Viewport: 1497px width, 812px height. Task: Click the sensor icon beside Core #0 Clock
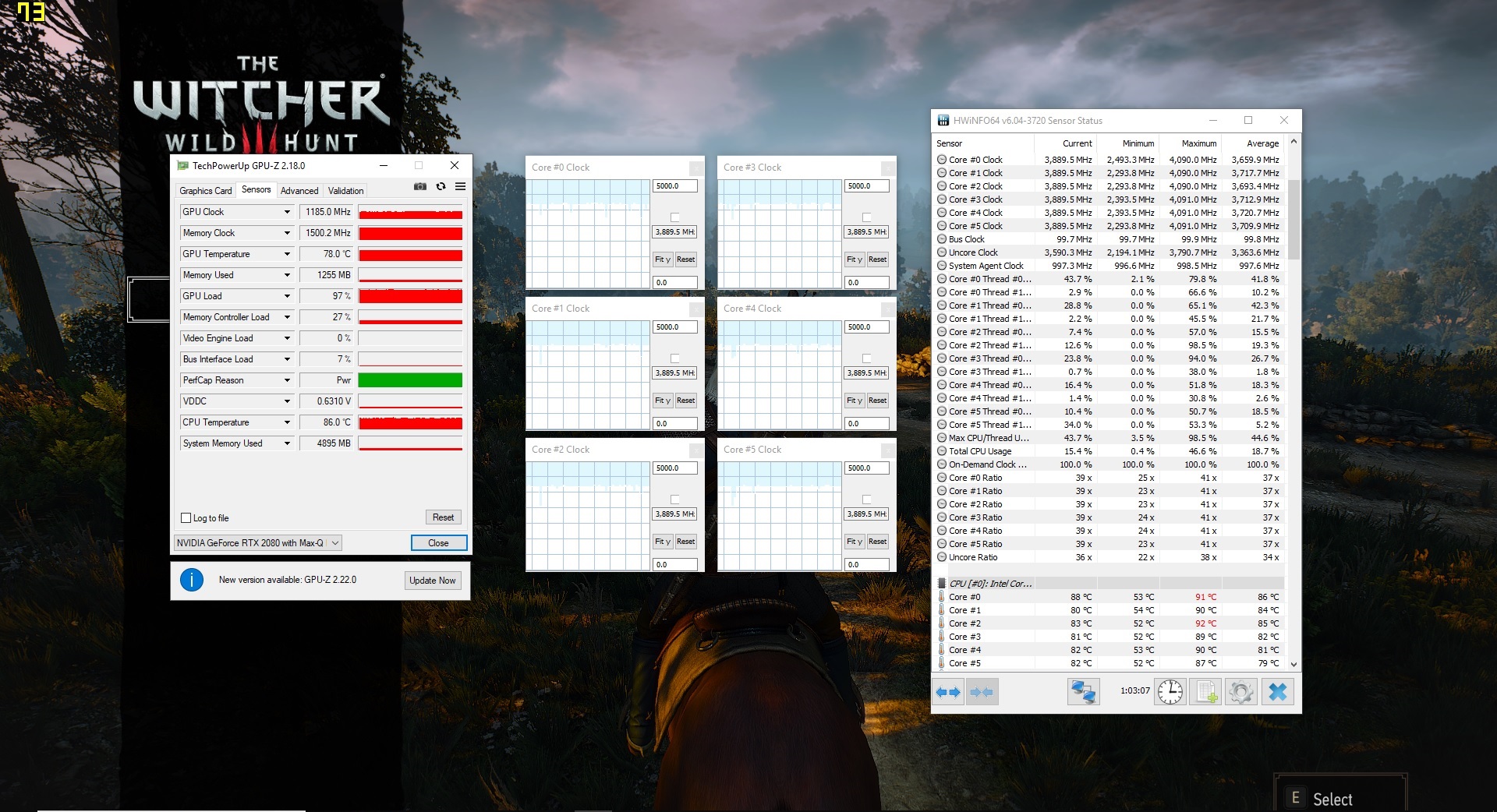pyautogui.click(x=942, y=160)
